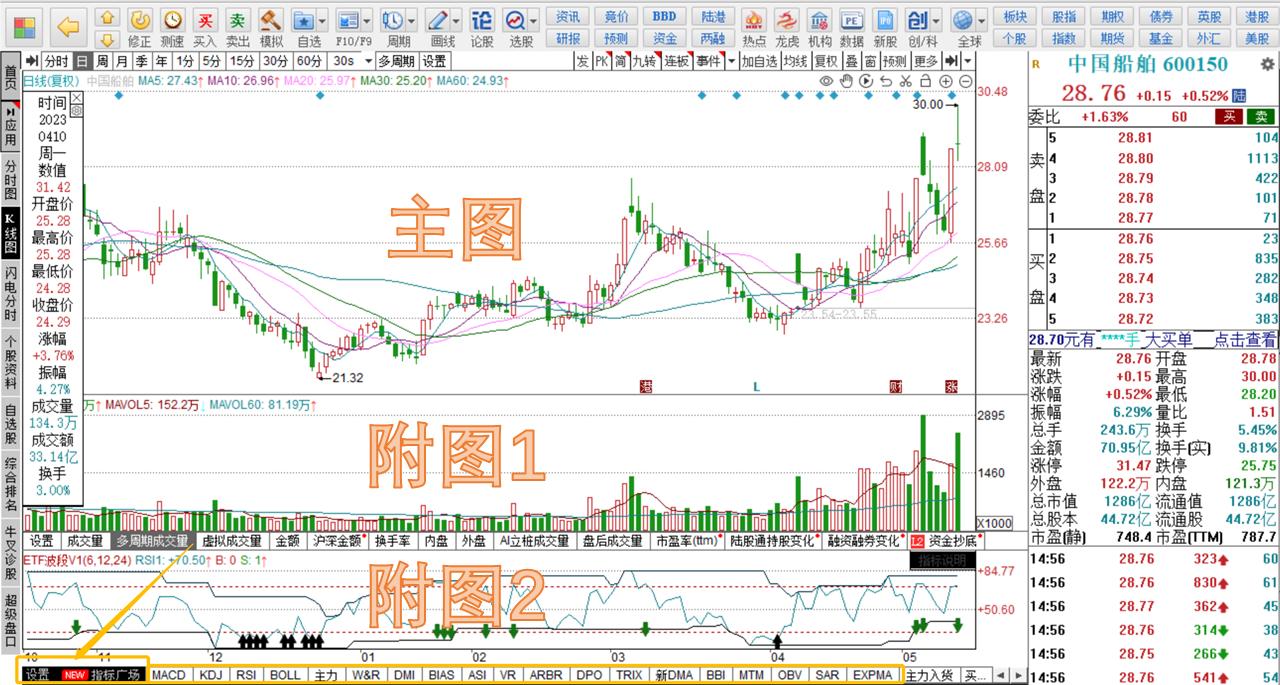The height and width of the screenshot is (685, 1280).
Task: Switch to the MACD indicator tab
Action: [169, 675]
